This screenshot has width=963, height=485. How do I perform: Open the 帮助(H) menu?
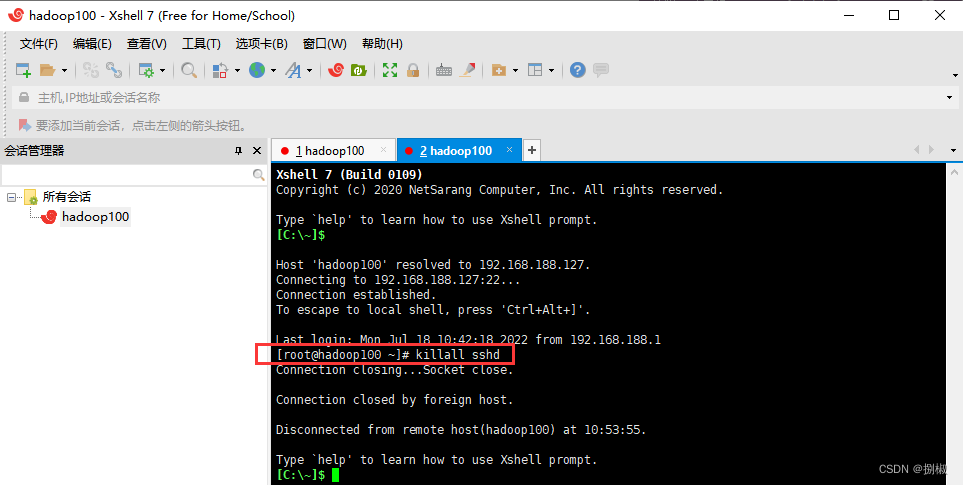click(x=382, y=44)
